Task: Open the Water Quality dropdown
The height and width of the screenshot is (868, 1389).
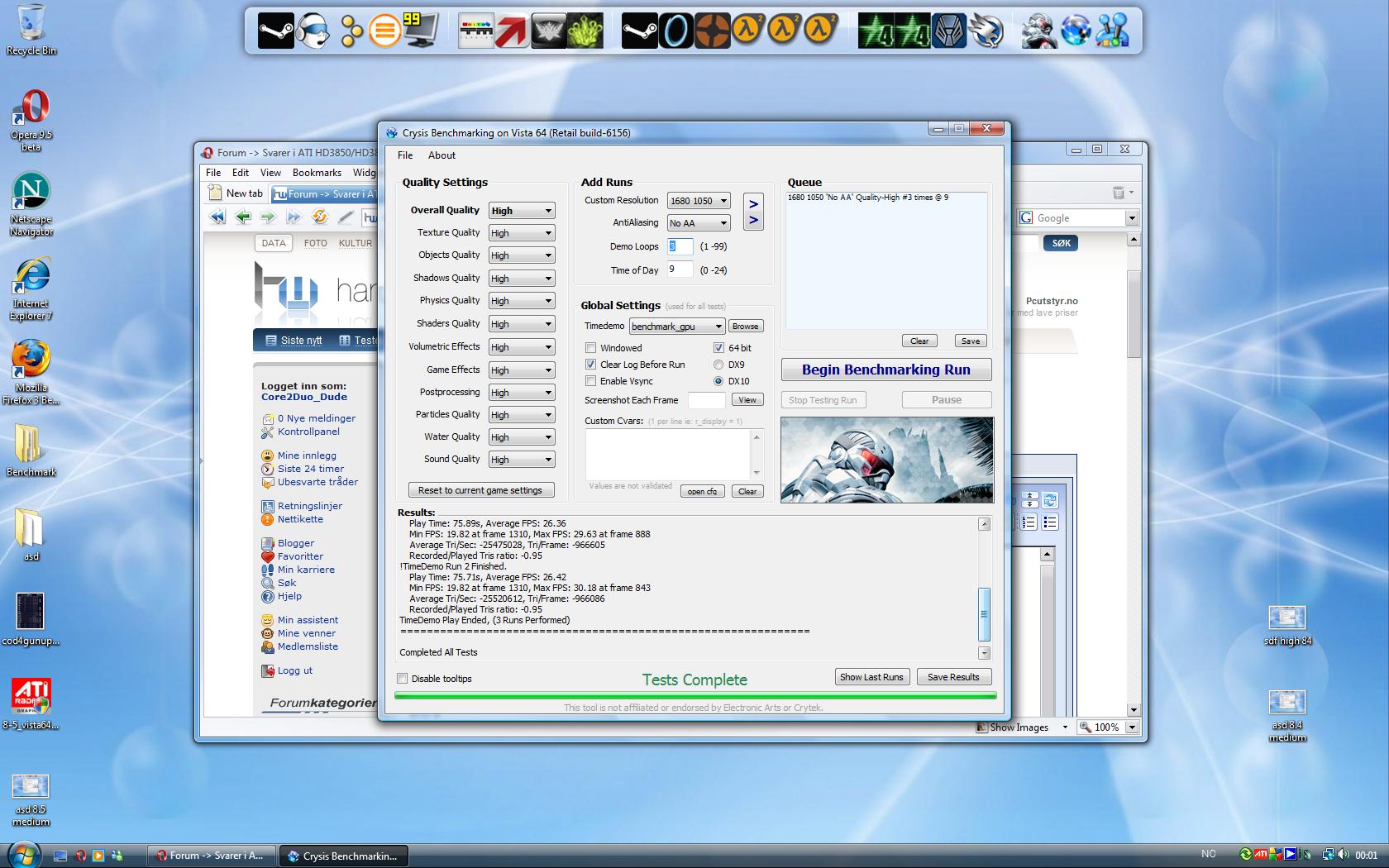Action: tap(522, 437)
